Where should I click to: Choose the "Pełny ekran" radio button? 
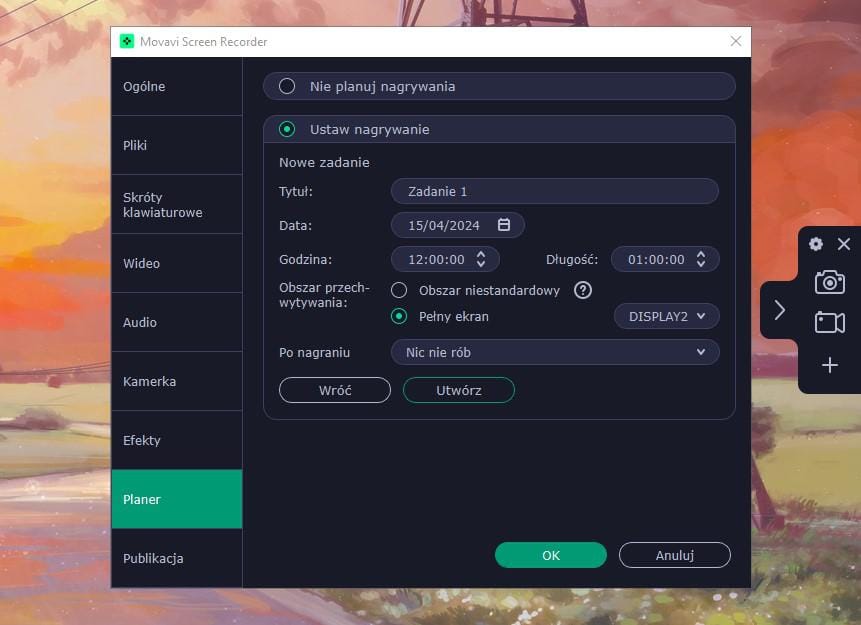tap(399, 316)
